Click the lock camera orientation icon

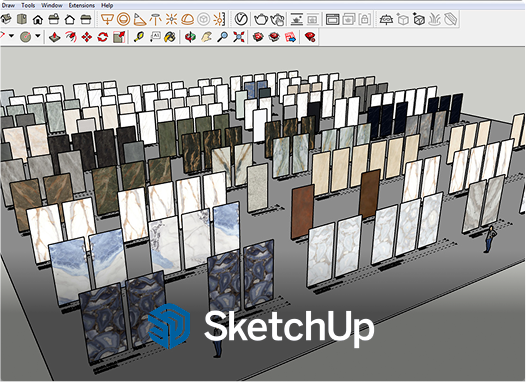pyautogui.click(x=365, y=19)
